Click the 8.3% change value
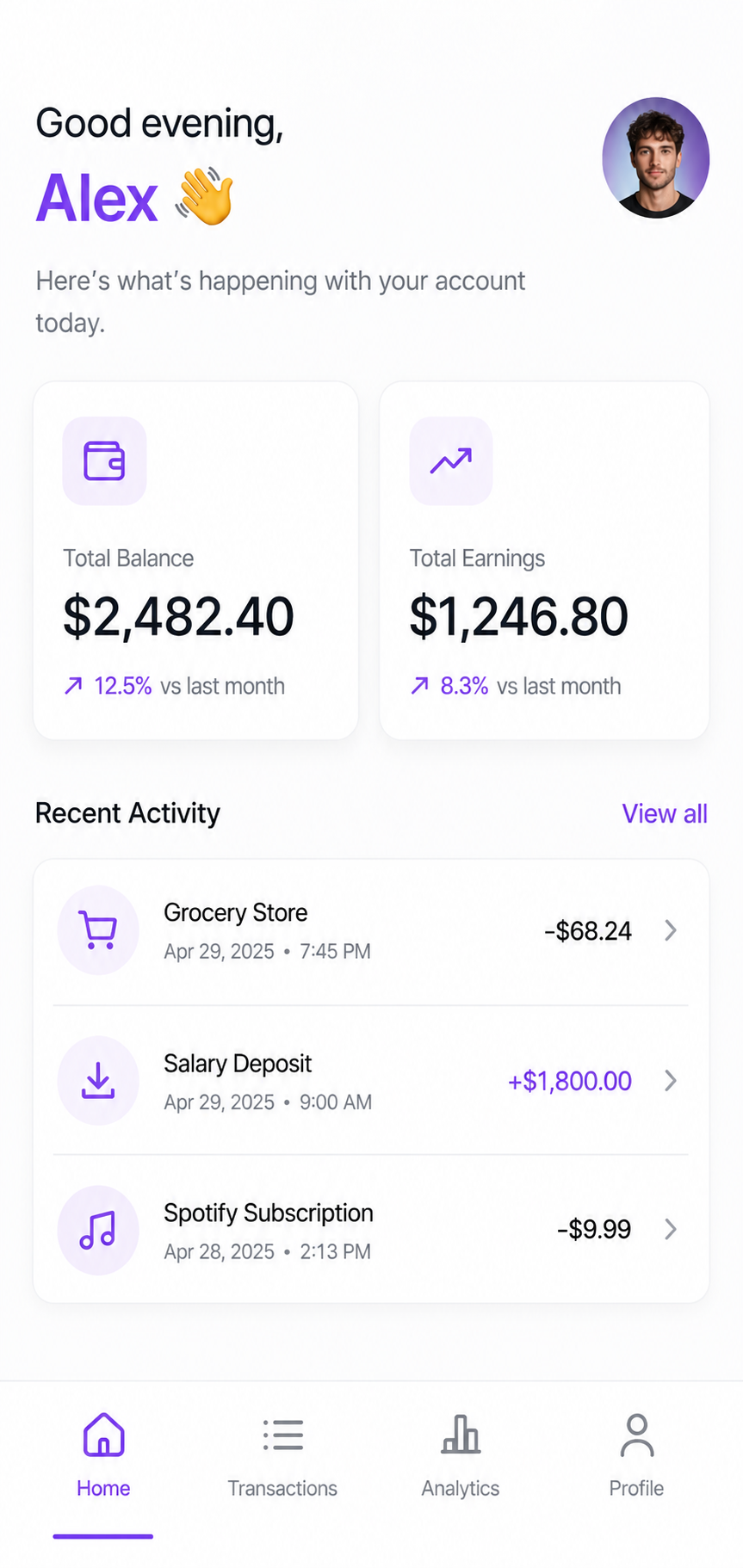 [464, 686]
